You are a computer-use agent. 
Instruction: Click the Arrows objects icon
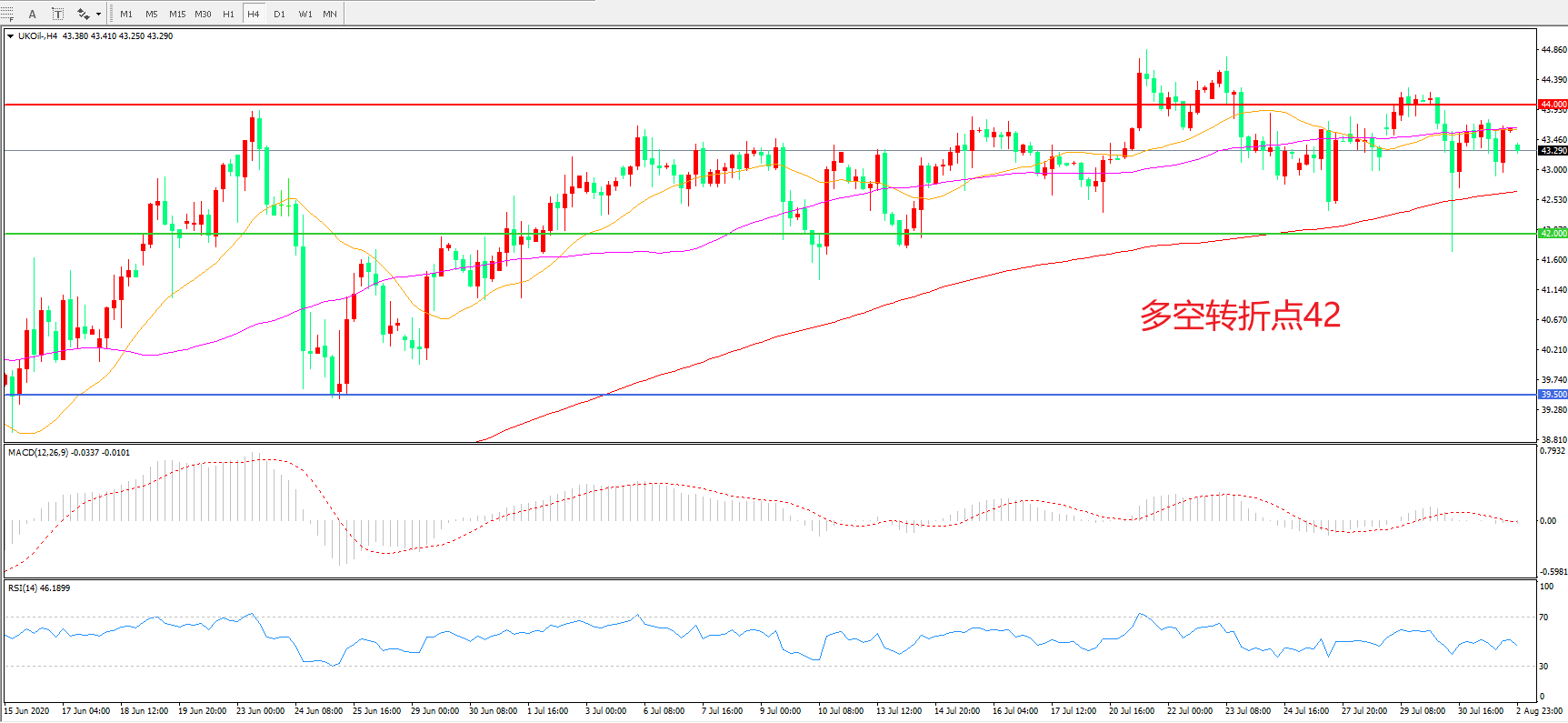pyautogui.click(x=83, y=14)
